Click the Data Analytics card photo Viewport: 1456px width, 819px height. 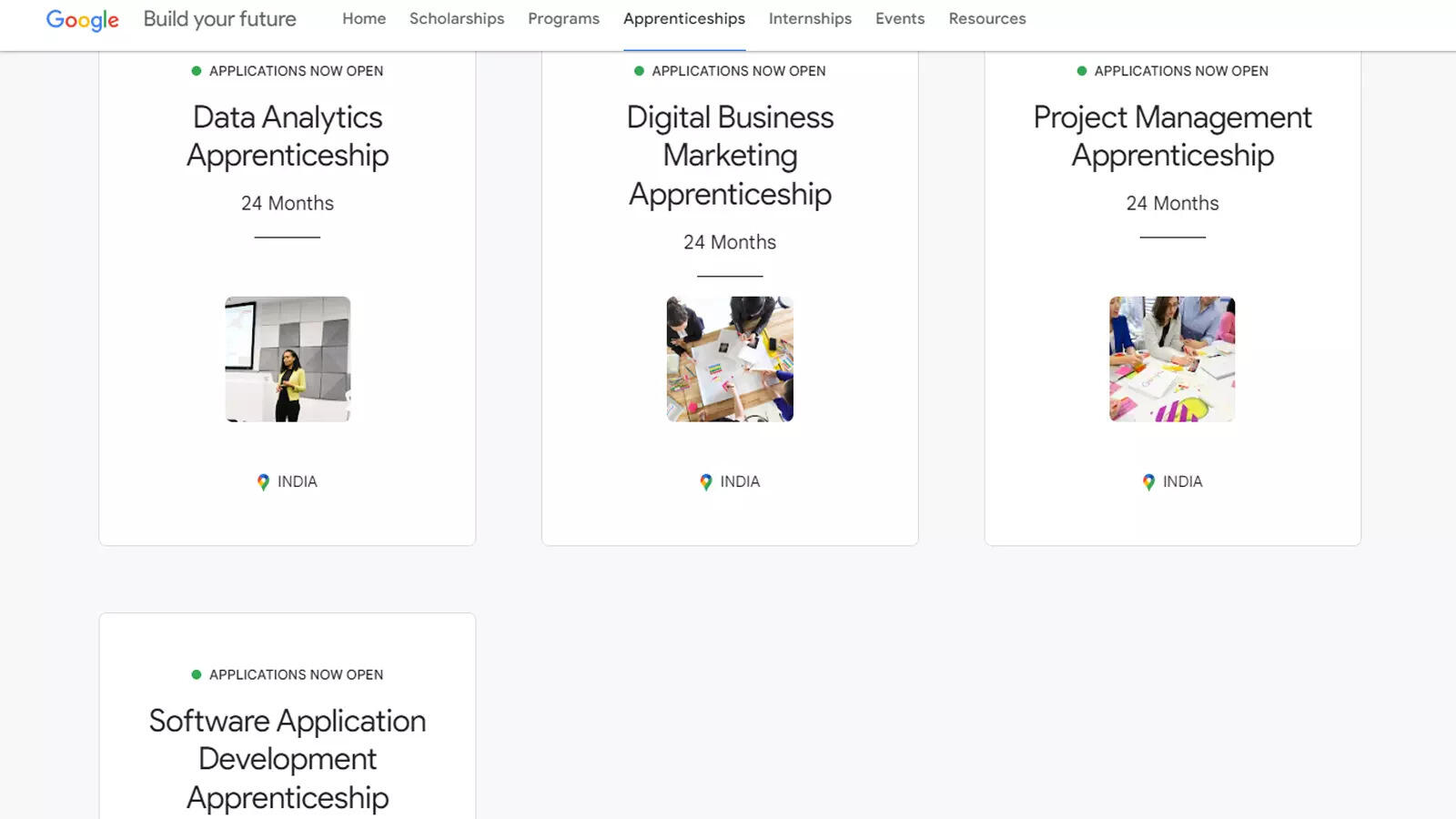[x=287, y=359]
